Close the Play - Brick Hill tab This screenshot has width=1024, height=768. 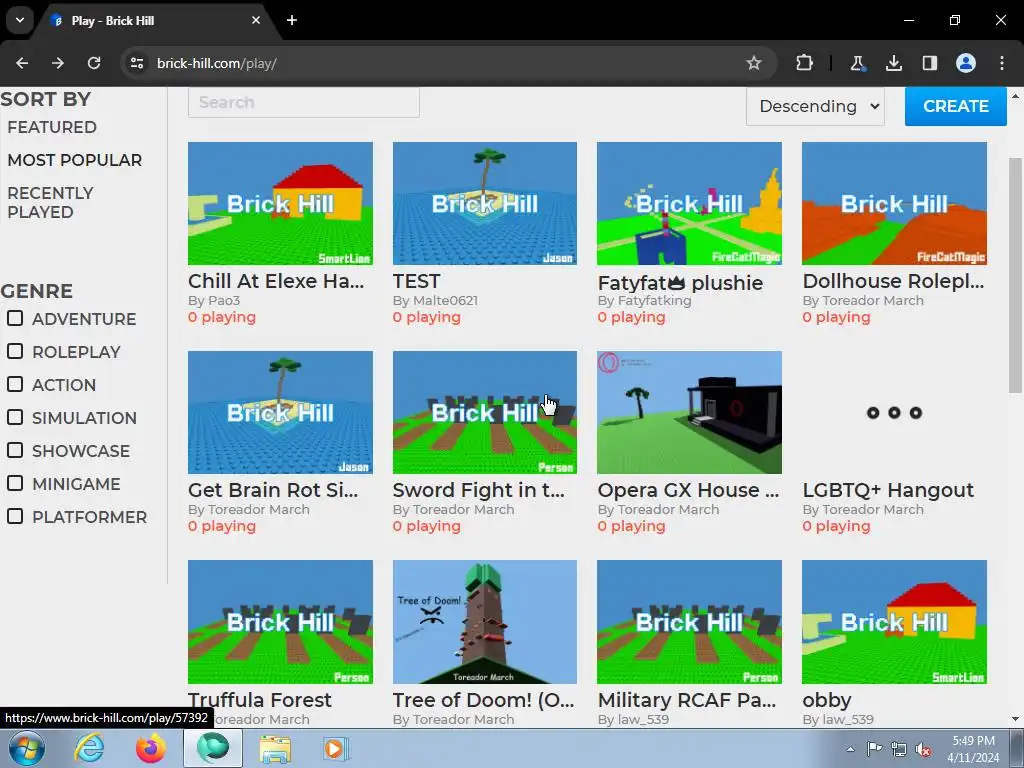[x=256, y=20]
